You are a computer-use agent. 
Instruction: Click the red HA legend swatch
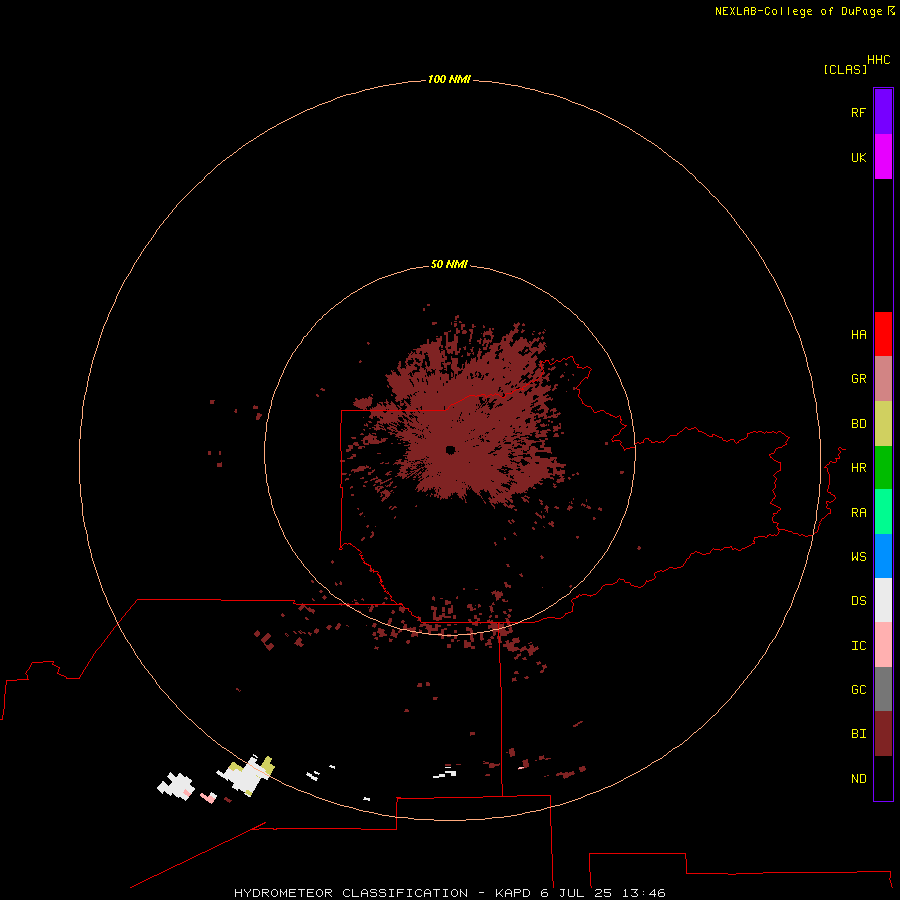coord(883,334)
